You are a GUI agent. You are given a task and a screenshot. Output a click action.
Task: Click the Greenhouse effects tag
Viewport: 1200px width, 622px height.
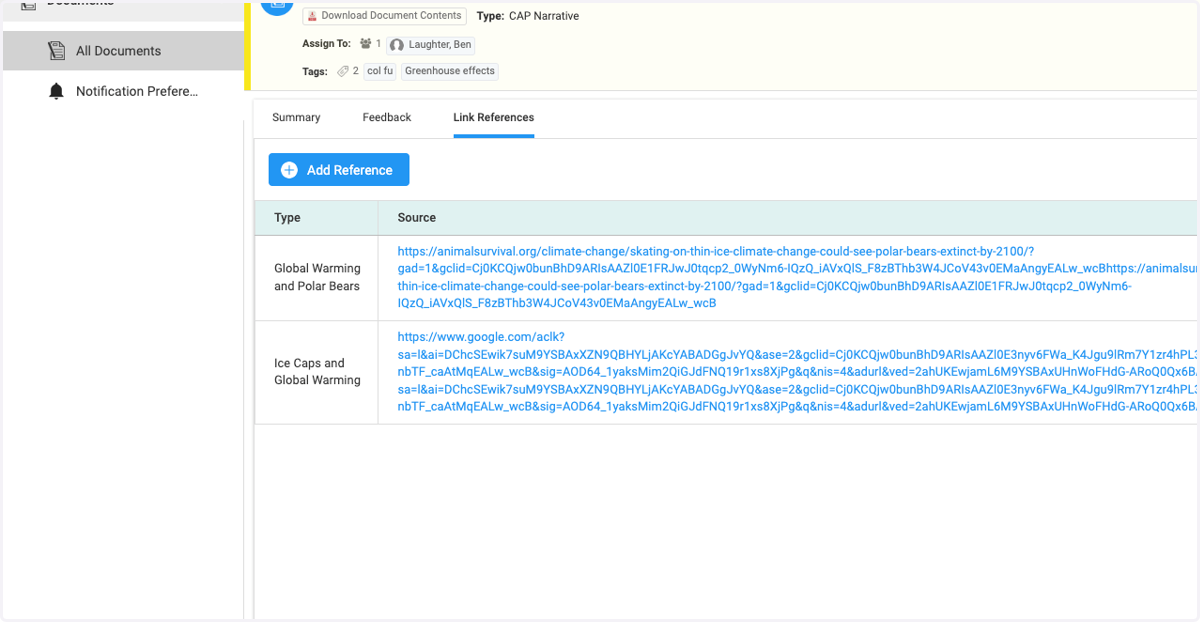point(450,71)
